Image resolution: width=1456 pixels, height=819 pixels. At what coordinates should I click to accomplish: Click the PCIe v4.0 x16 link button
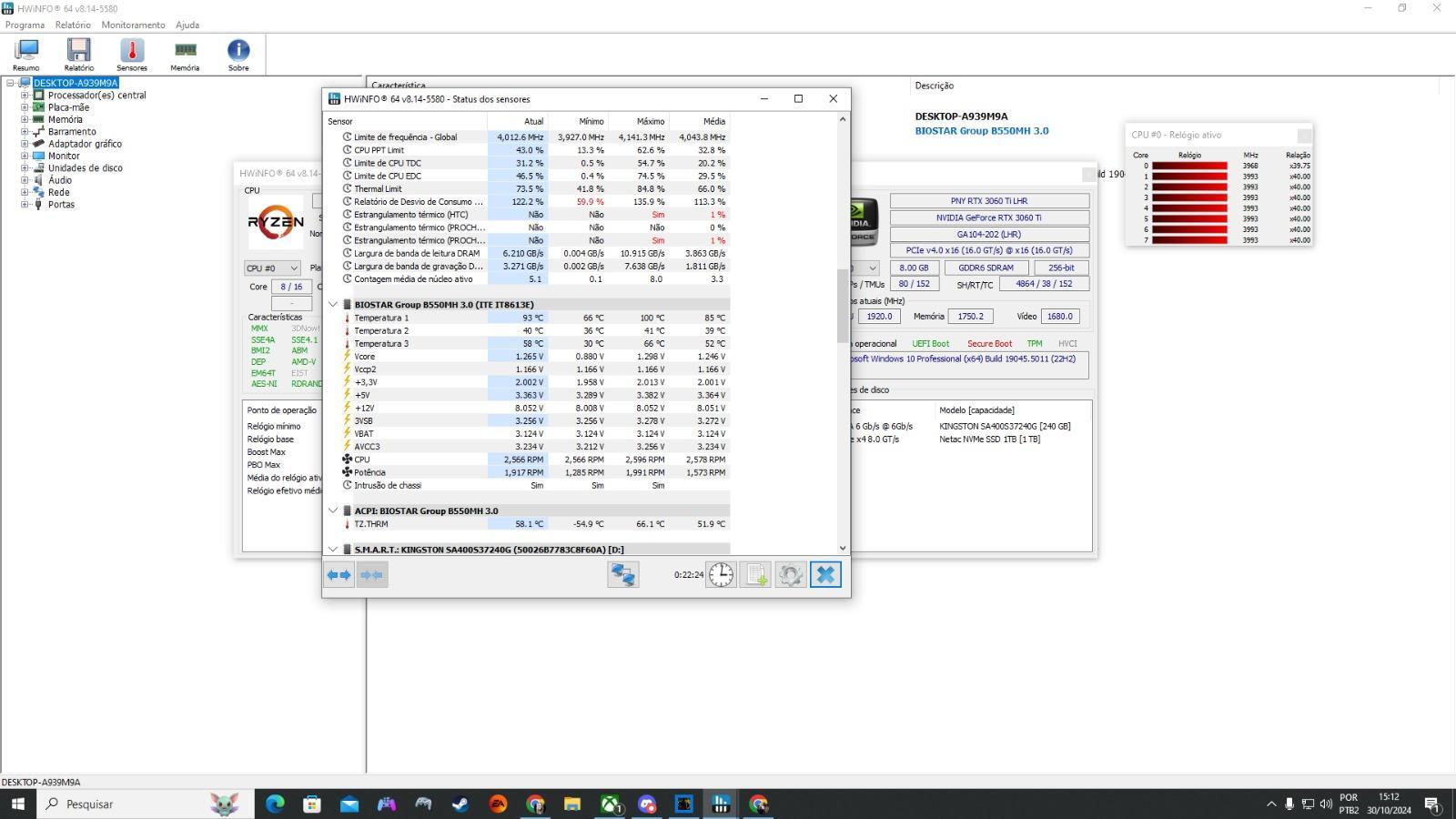click(x=989, y=250)
